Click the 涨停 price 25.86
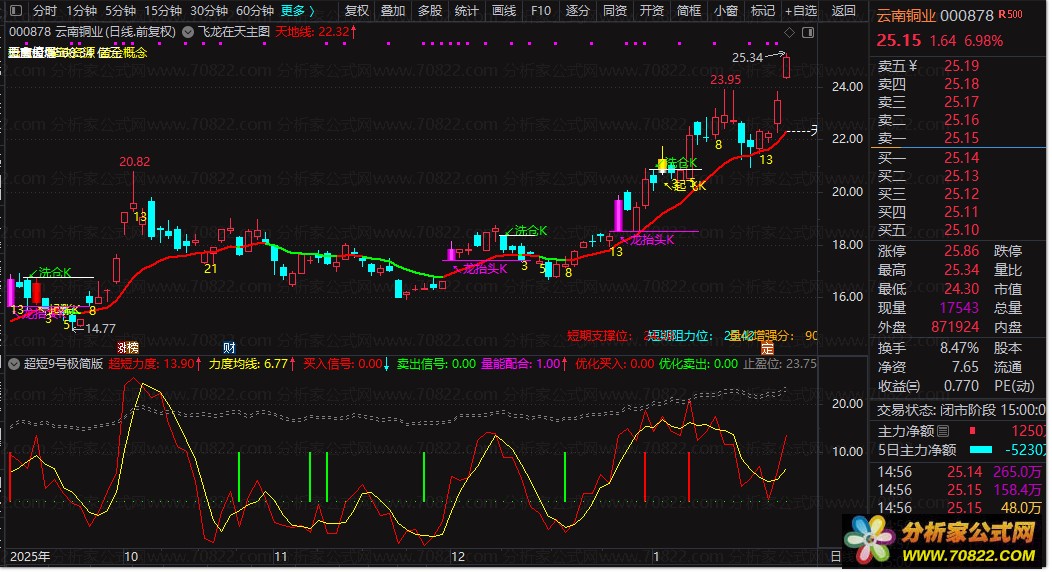 click(x=961, y=251)
